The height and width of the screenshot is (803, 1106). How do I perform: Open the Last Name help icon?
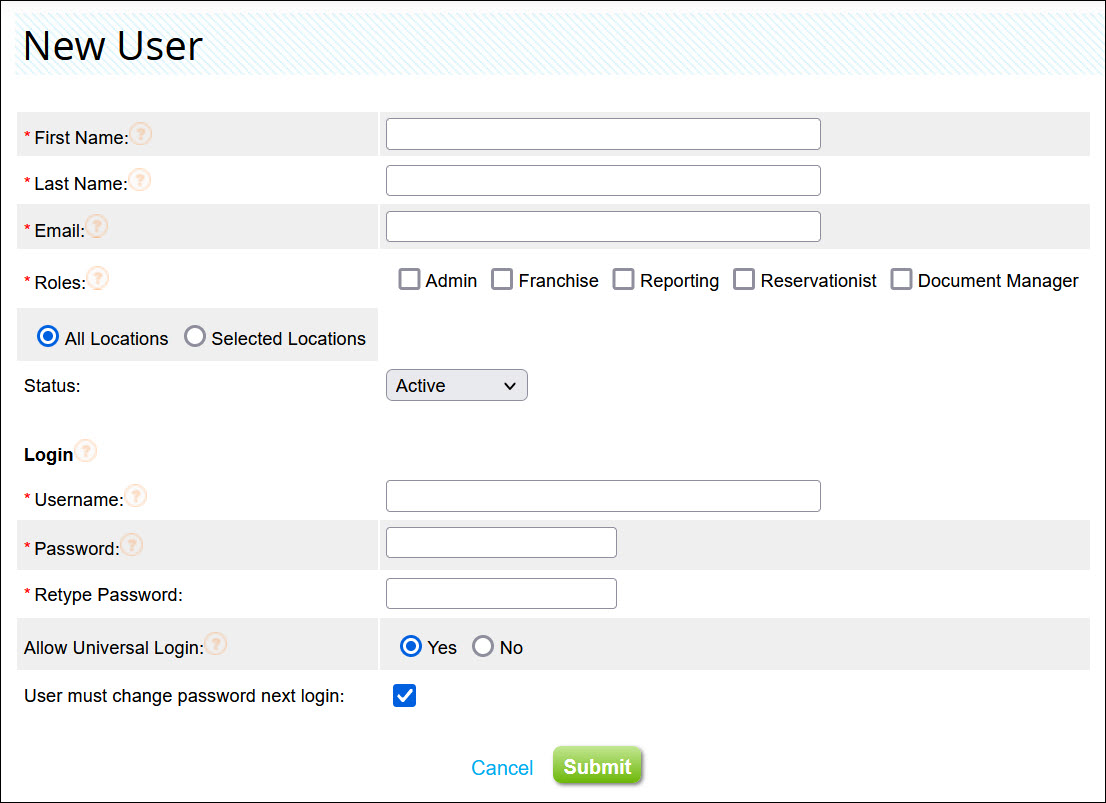coord(139,180)
